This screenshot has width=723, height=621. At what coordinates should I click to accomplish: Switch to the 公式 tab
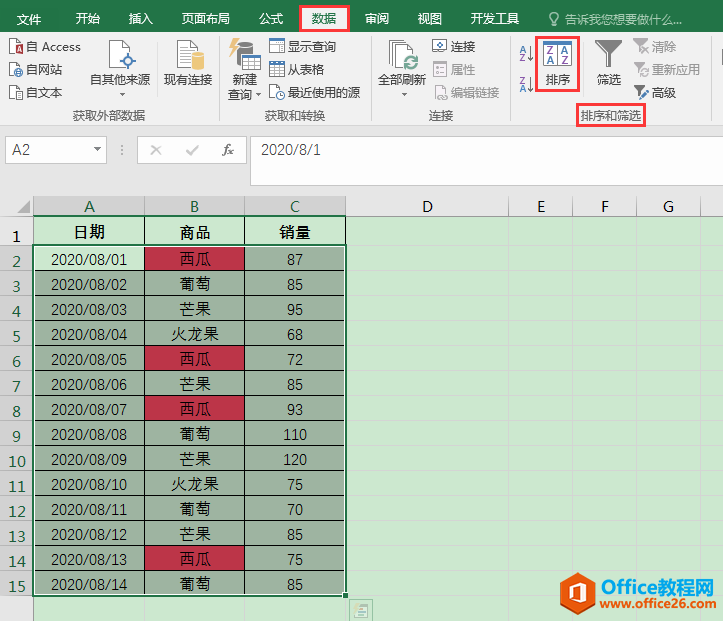pos(271,19)
